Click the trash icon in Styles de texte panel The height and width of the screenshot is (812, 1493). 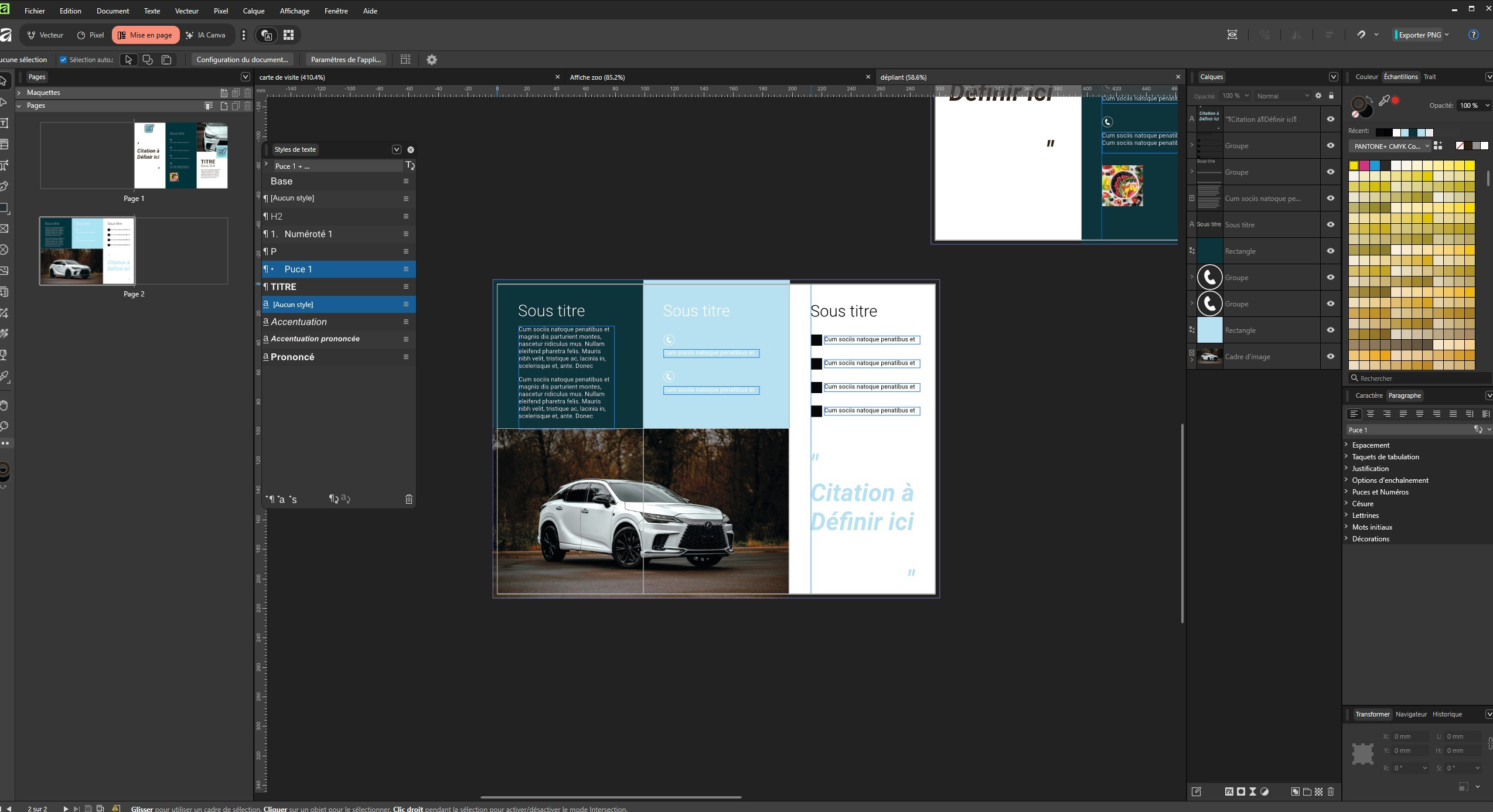click(x=408, y=499)
